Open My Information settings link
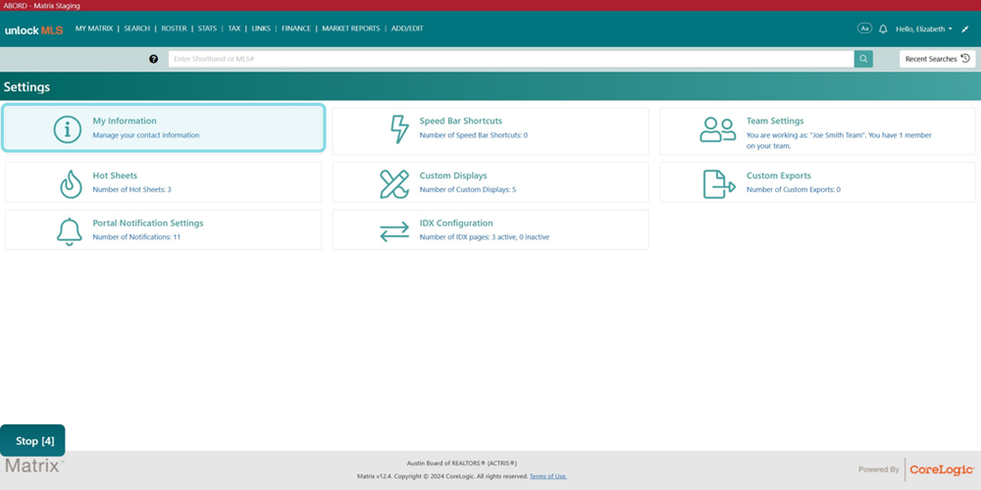Screen dimensions: 981x490 pos(125,121)
